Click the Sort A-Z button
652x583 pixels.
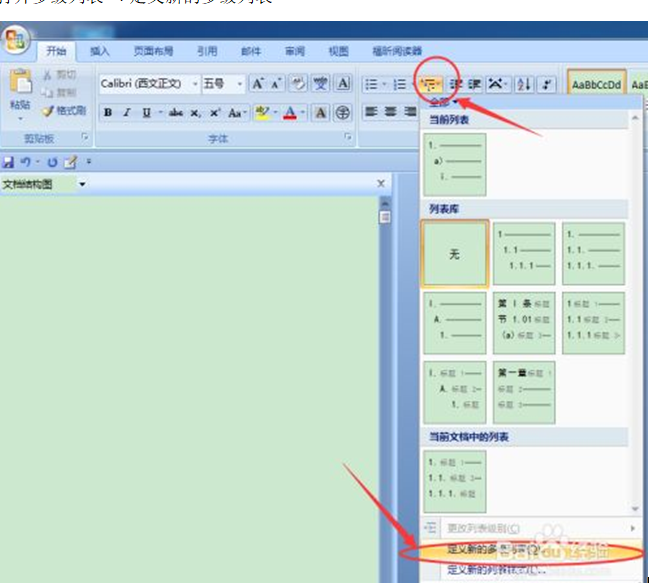(x=524, y=84)
